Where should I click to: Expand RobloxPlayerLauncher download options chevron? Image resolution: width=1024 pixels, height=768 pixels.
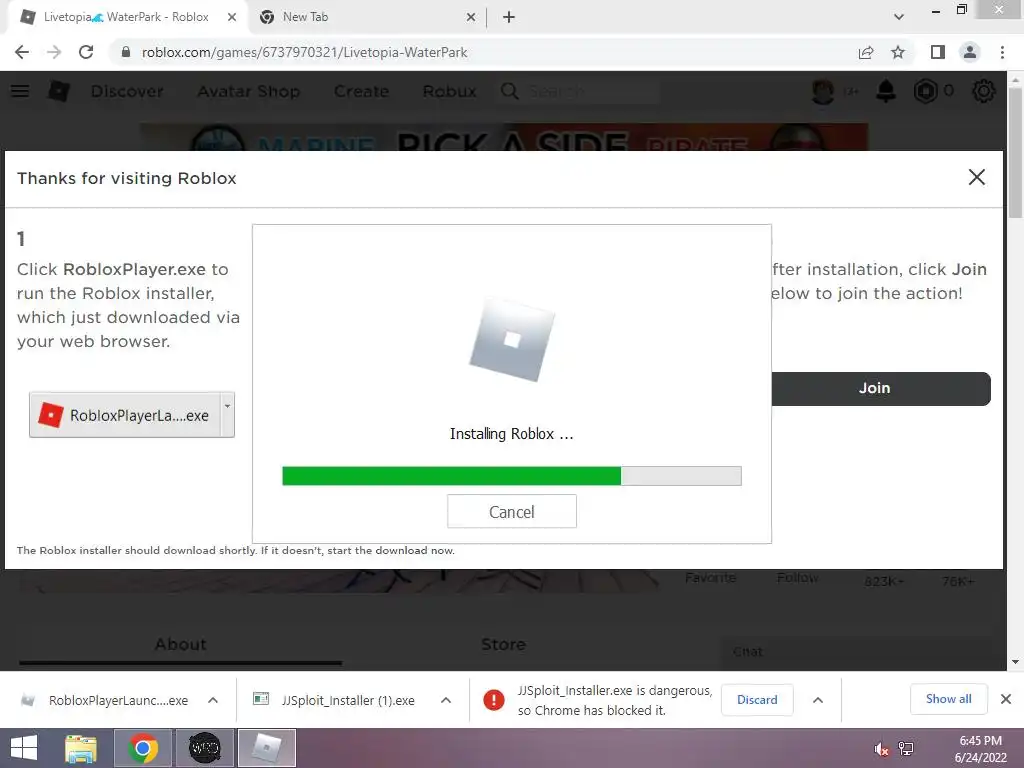[213, 700]
